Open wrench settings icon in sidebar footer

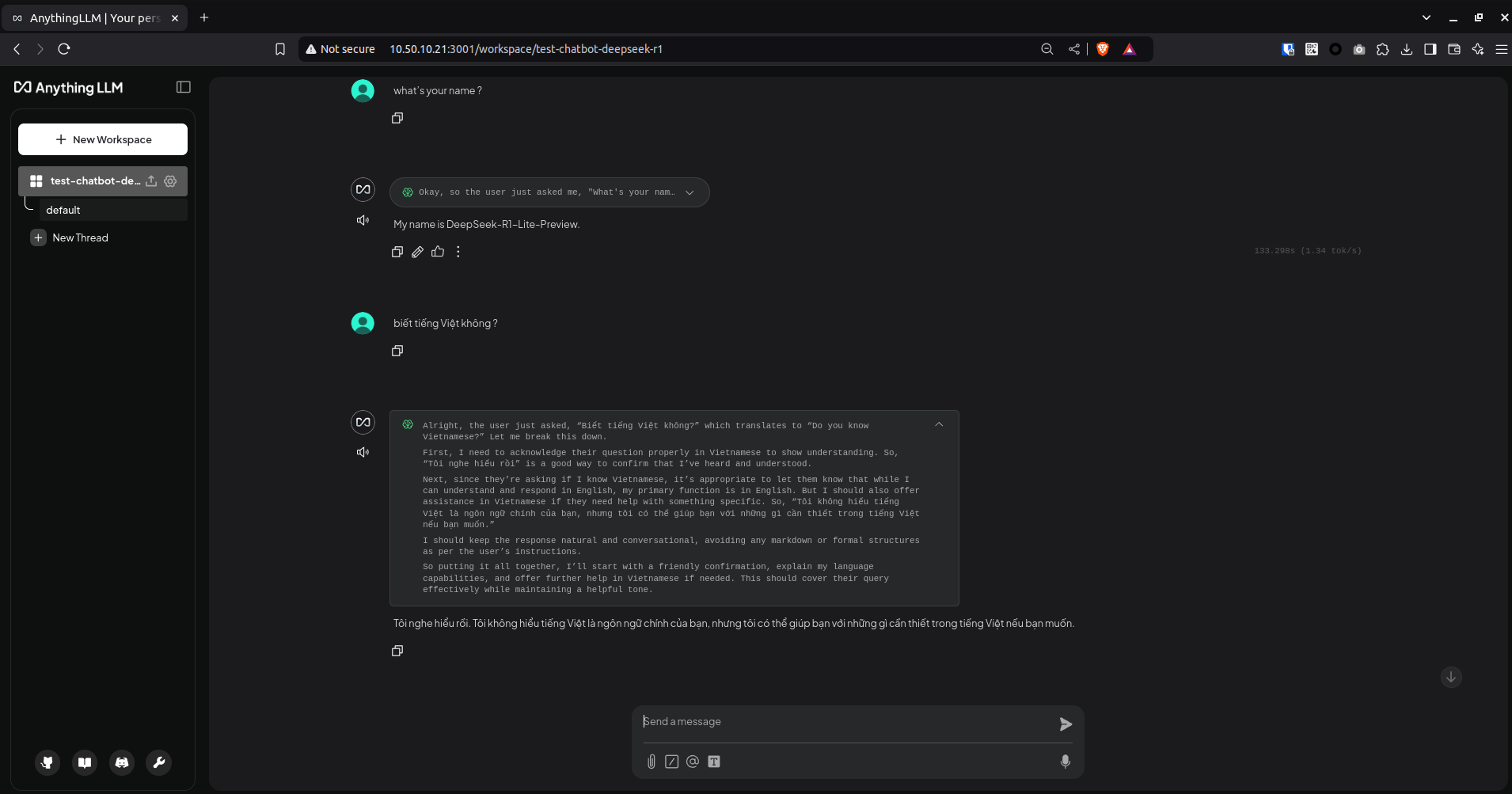[x=158, y=762]
